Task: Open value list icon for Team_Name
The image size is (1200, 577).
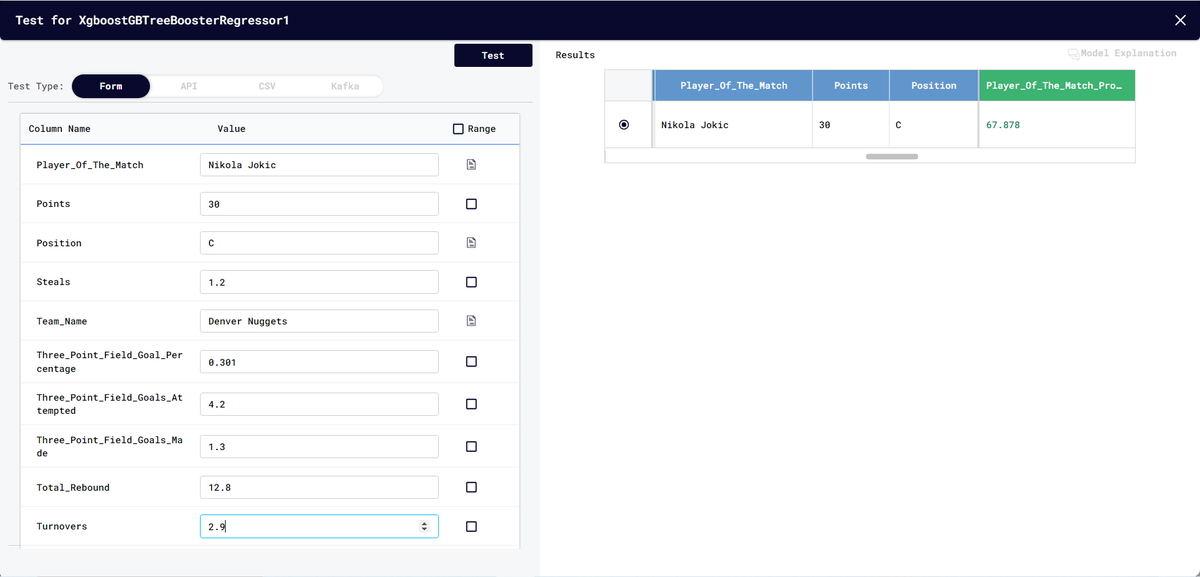Action: tap(471, 321)
